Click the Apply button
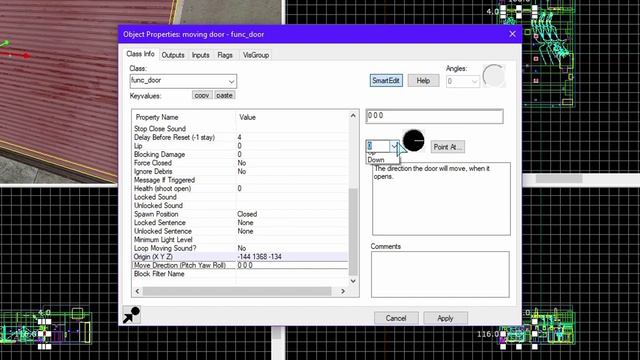The width and height of the screenshot is (640, 360). click(x=445, y=318)
